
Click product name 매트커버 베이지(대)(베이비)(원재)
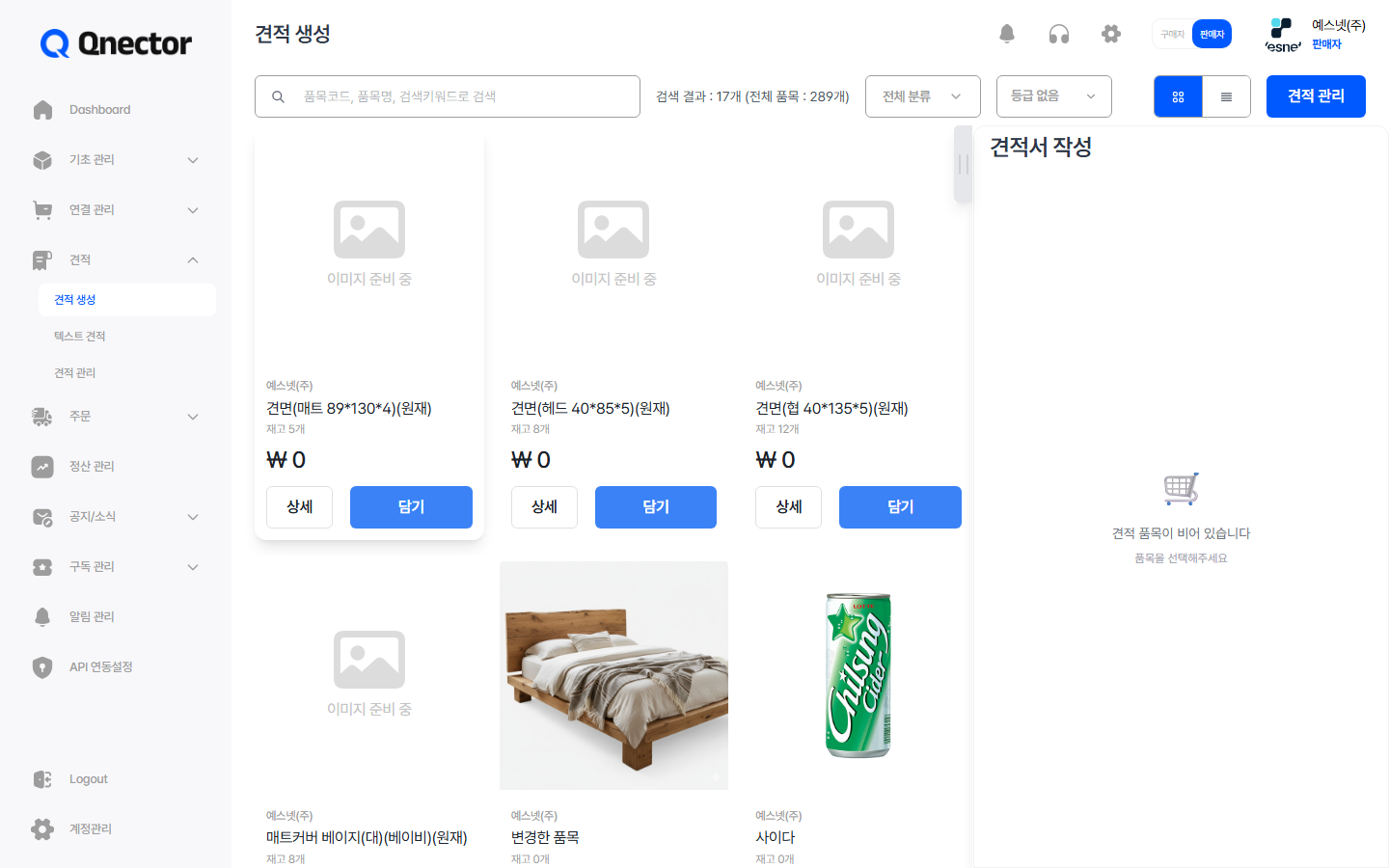[x=367, y=838]
